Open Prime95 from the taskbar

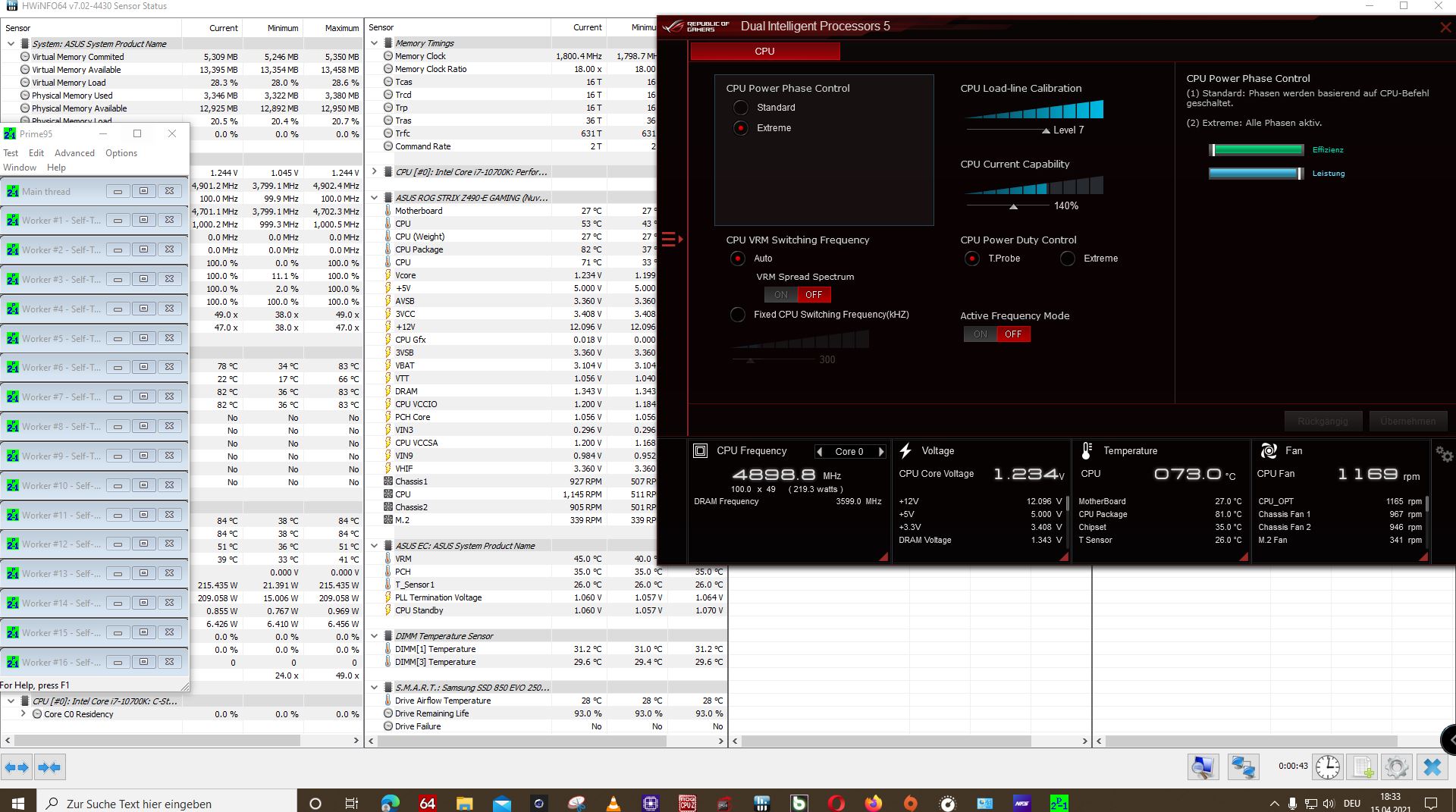click(x=1059, y=803)
